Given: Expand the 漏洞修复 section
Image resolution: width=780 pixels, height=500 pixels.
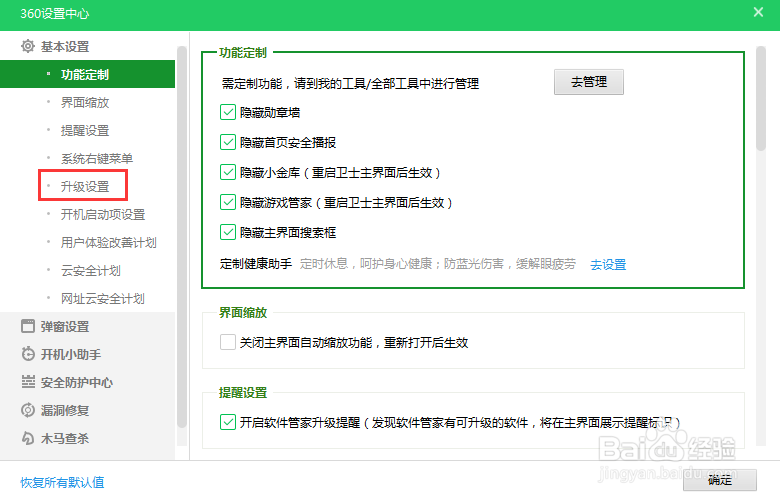Looking at the screenshot, I should (x=65, y=410).
